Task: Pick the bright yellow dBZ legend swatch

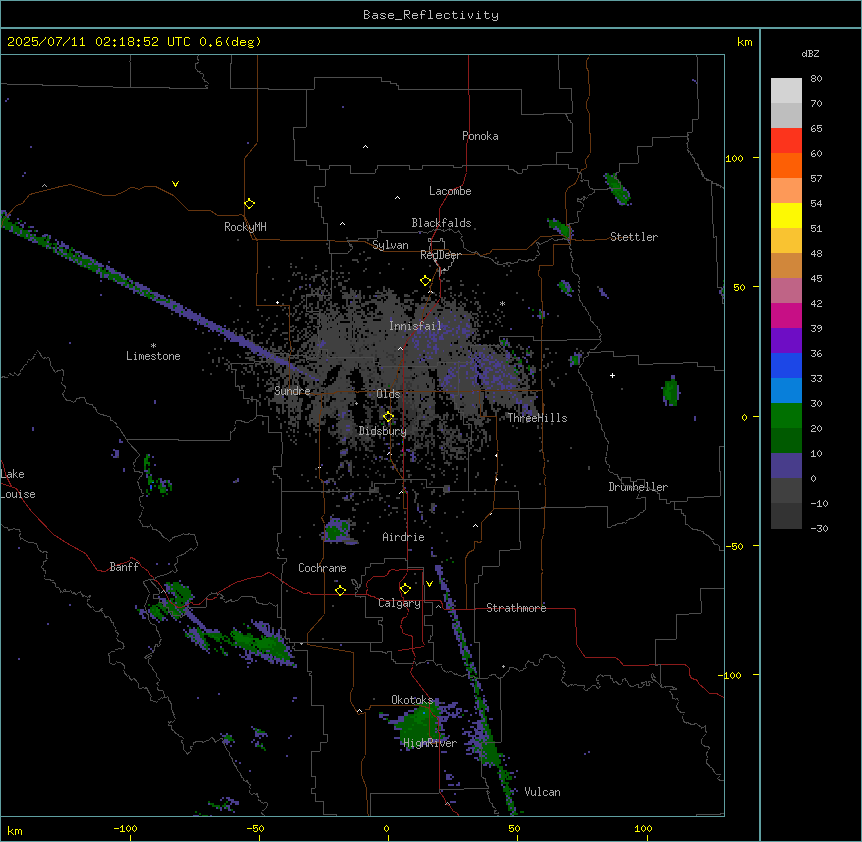Action: (x=786, y=215)
